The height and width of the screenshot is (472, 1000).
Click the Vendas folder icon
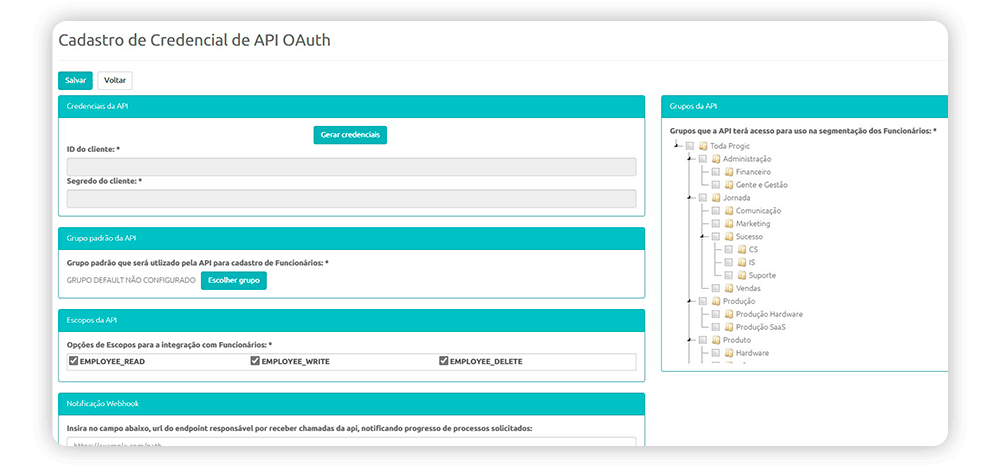point(728,288)
